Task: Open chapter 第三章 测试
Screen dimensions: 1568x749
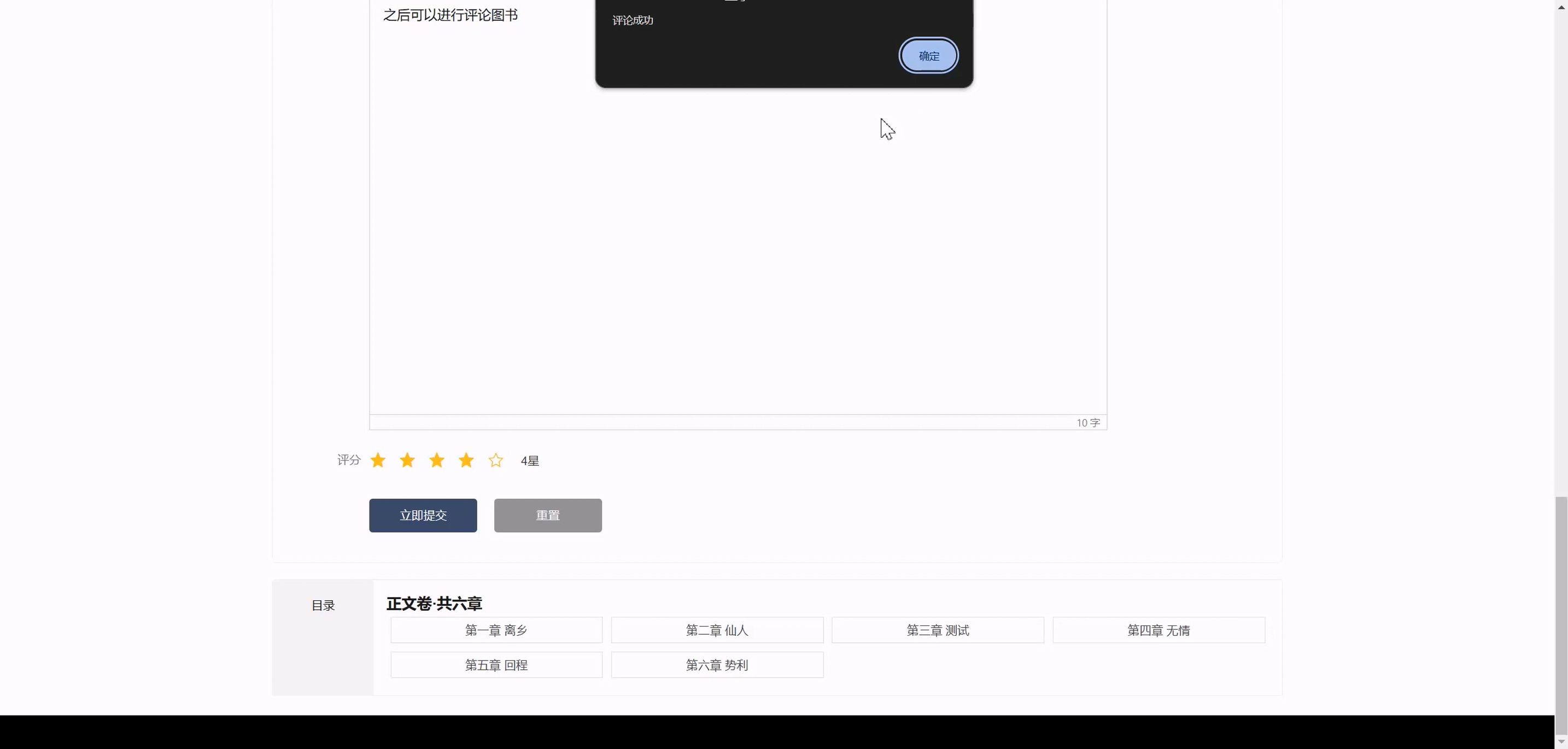Action: coord(938,630)
